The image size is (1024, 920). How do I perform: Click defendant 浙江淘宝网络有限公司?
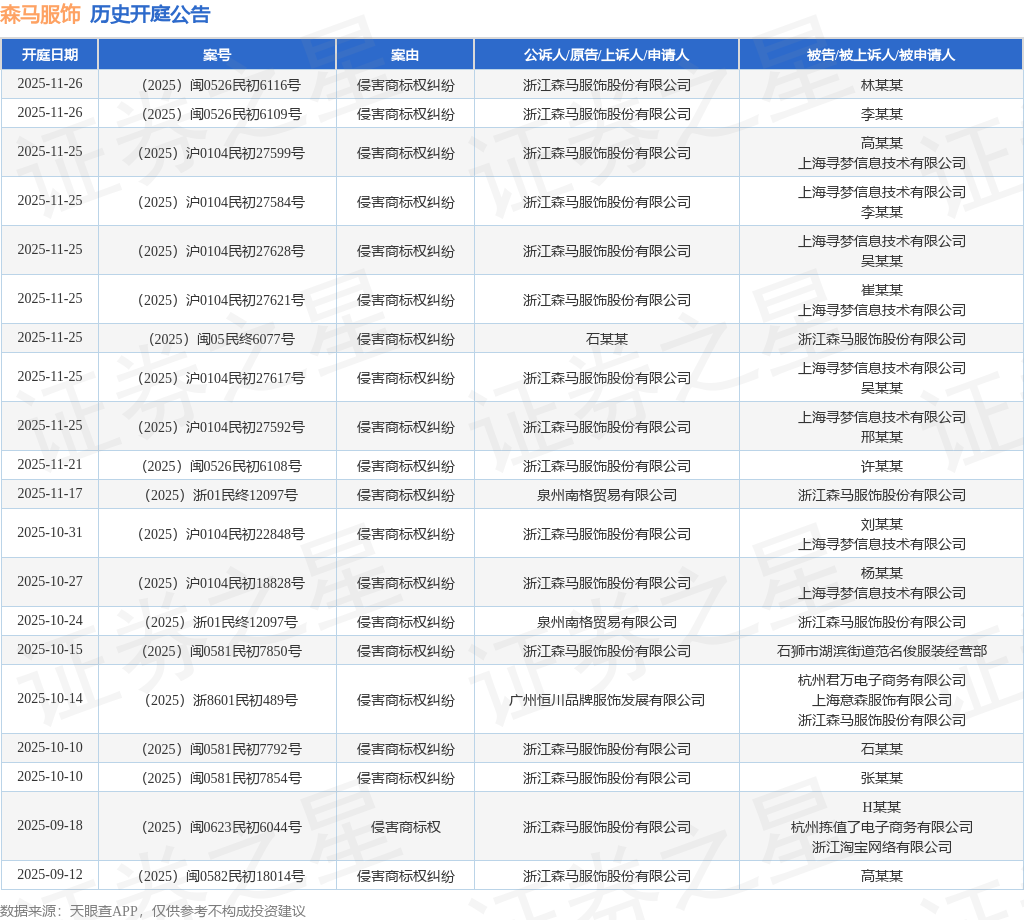pyautogui.click(x=882, y=847)
